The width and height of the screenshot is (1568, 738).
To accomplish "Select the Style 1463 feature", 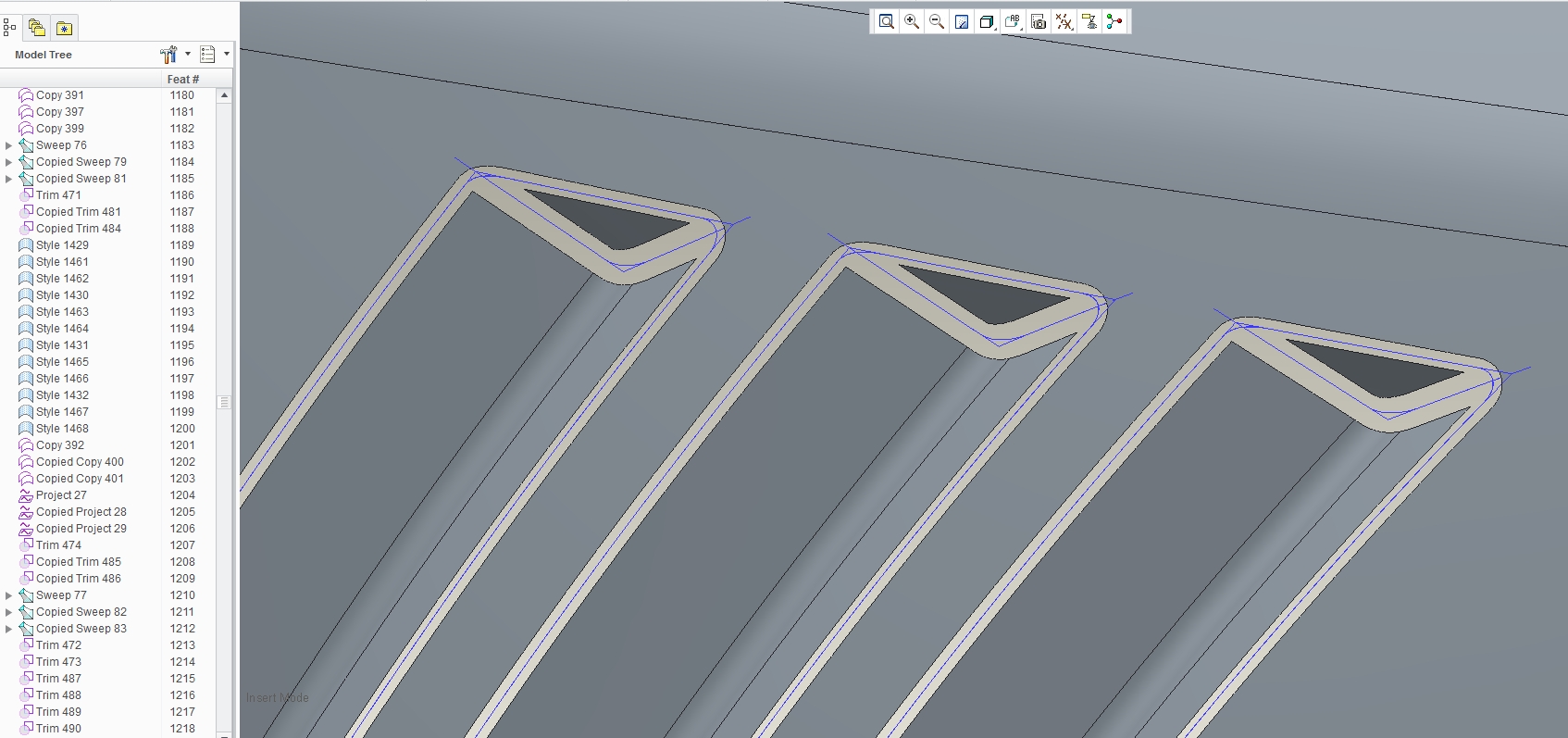I will point(62,312).
